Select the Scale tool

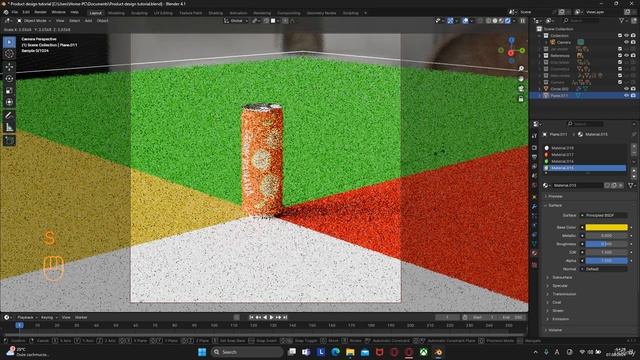(9, 91)
